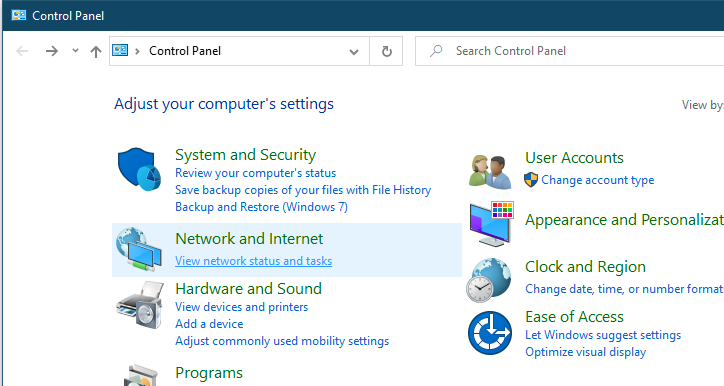Image resolution: width=724 pixels, height=386 pixels.
Task: Open Programs category heading
Action: point(209,373)
